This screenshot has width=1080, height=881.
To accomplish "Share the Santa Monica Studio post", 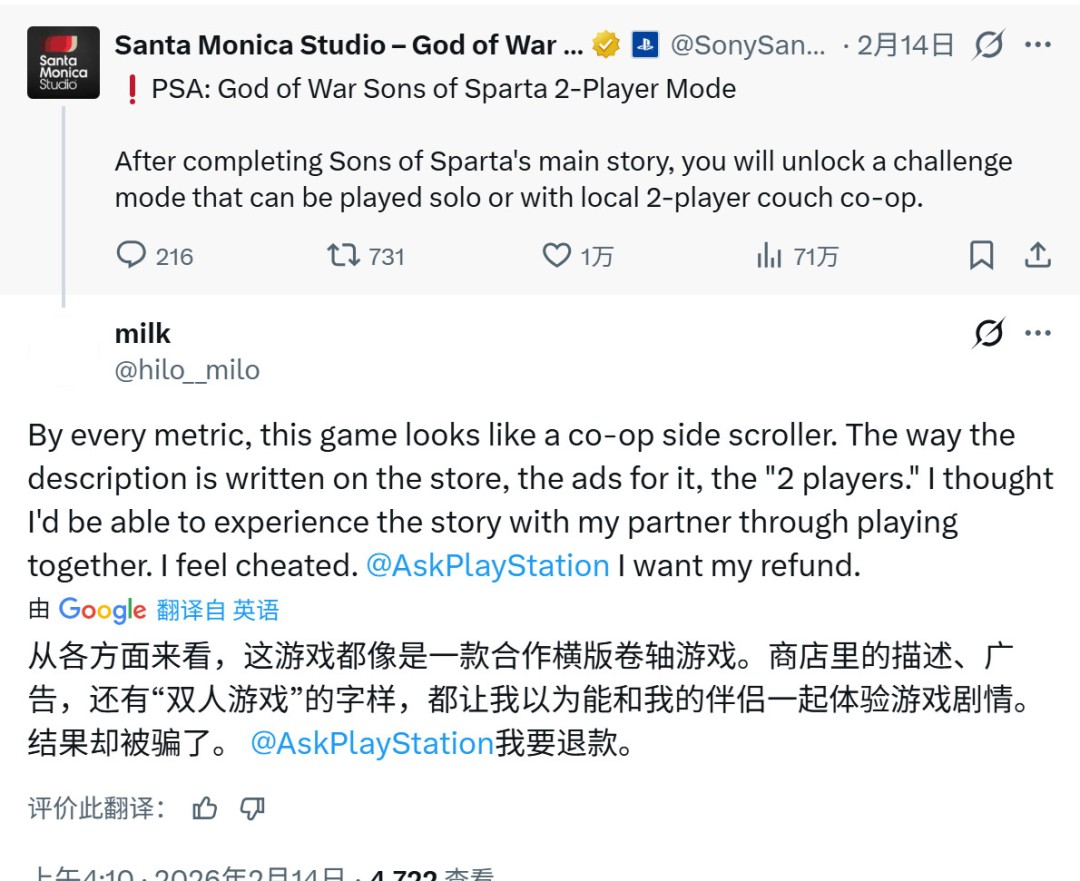I will [1038, 255].
